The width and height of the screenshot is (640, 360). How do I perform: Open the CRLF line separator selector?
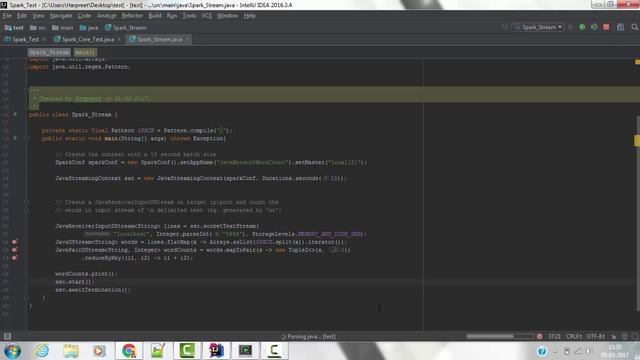[x=574, y=336]
